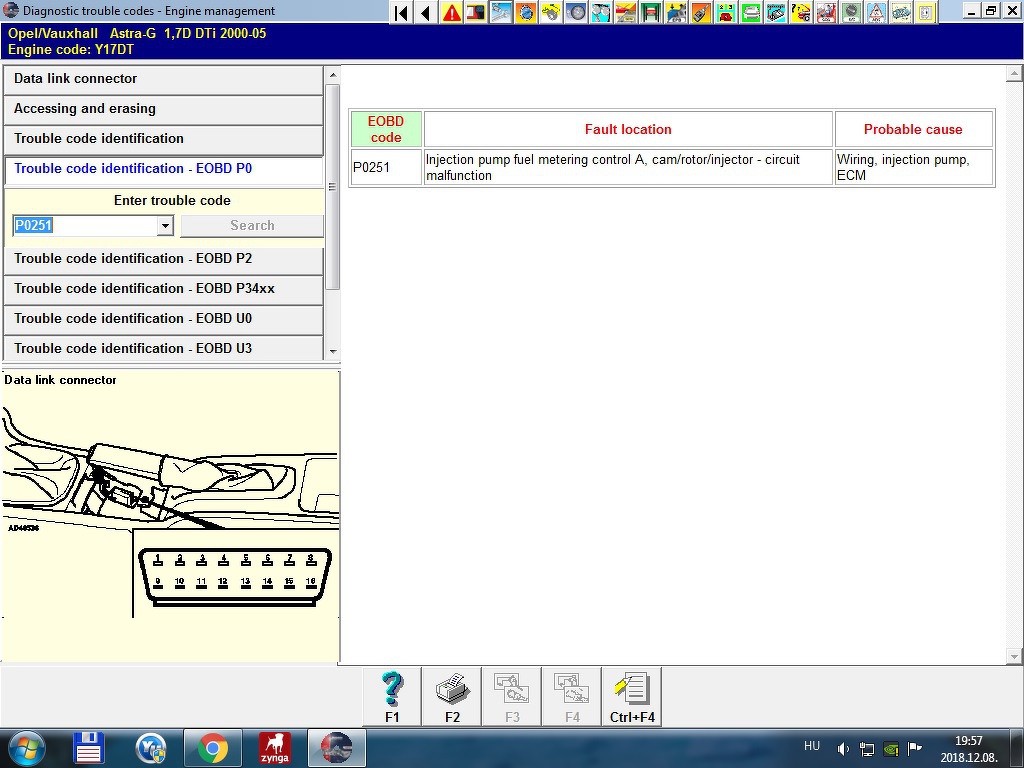Open the Zynga taskbar icon
1024x768 pixels.
coord(275,748)
